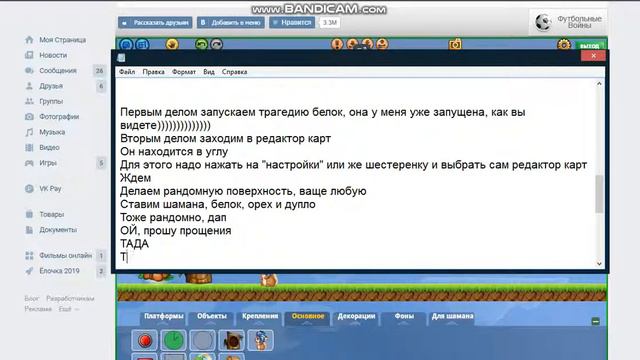Image resolution: width=640 pixels, height=360 pixels.
Task: Switch to the Объекты tab
Action: click(211, 316)
